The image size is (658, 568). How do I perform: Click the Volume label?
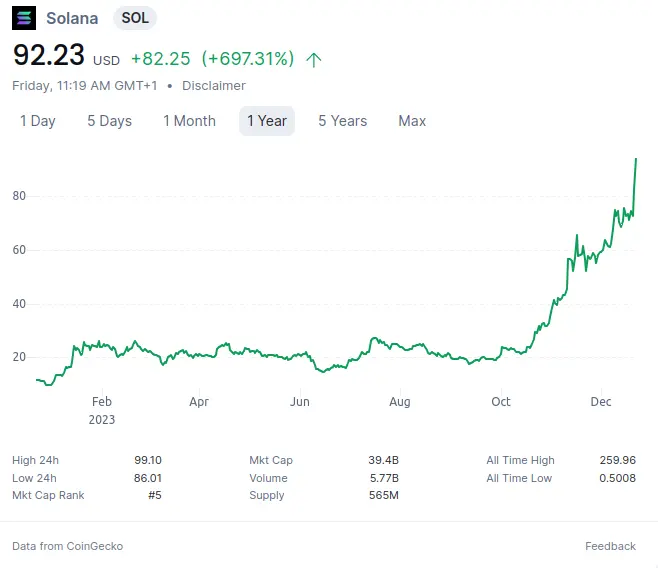point(268,478)
